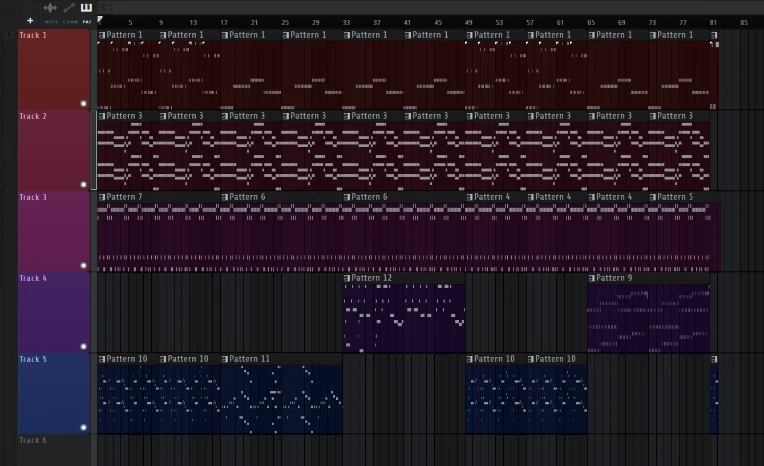Click the Track 6 label
The width and height of the screenshot is (764, 466).
coord(33,440)
